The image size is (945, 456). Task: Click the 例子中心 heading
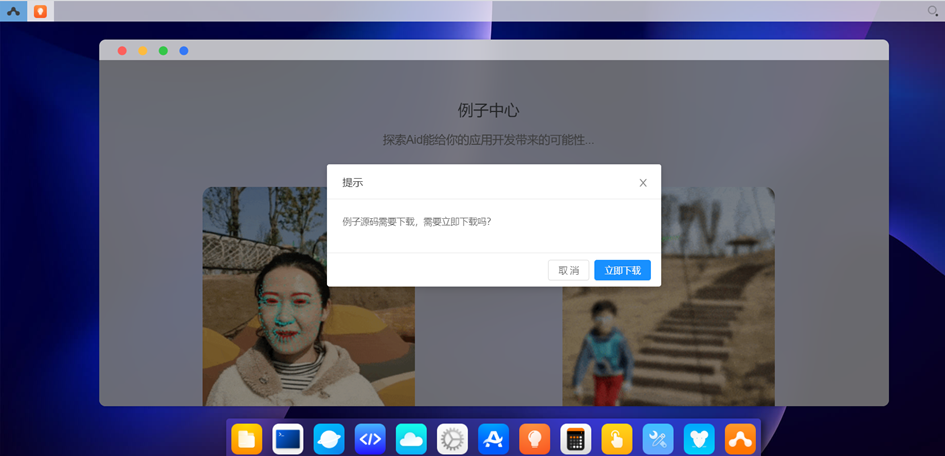coord(489,110)
